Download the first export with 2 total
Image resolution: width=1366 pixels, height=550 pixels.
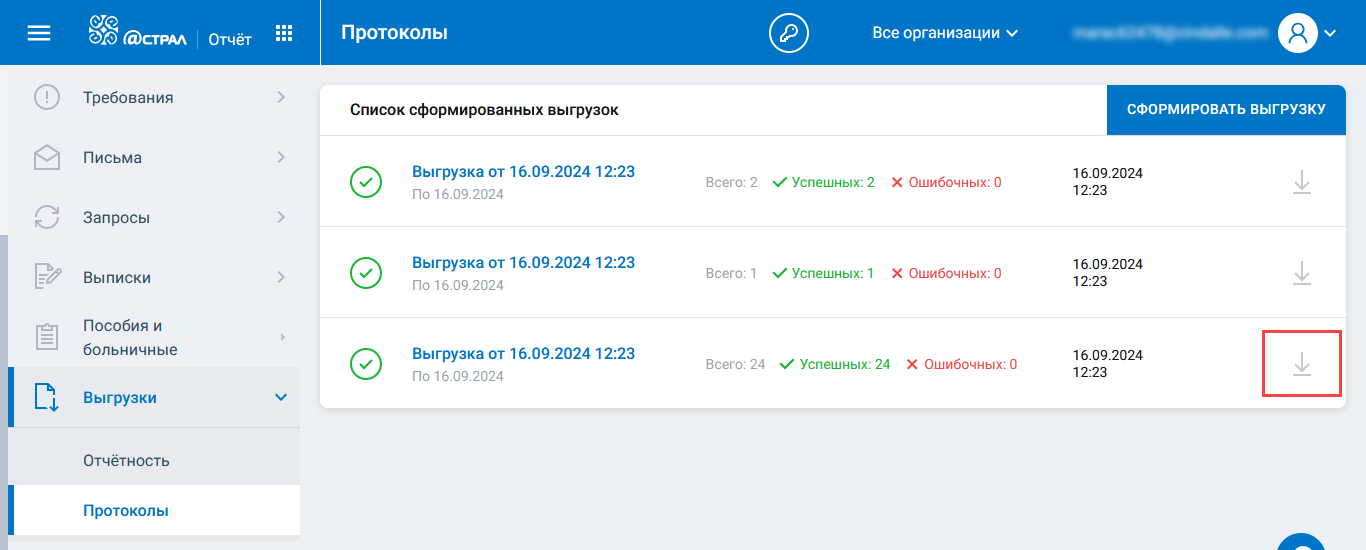[1301, 182]
